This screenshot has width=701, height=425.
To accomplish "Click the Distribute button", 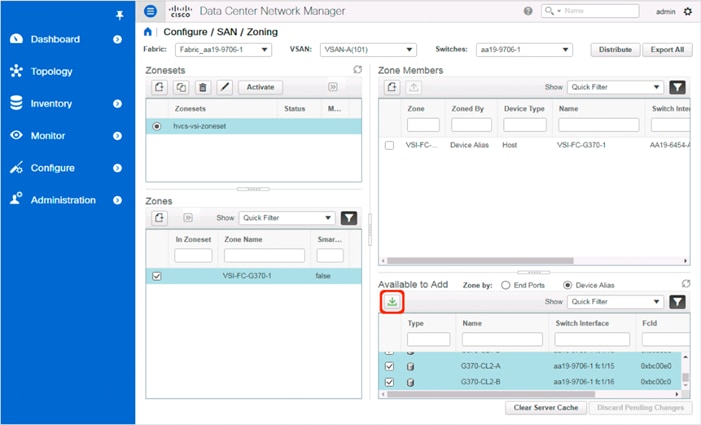I will pos(615,50).
